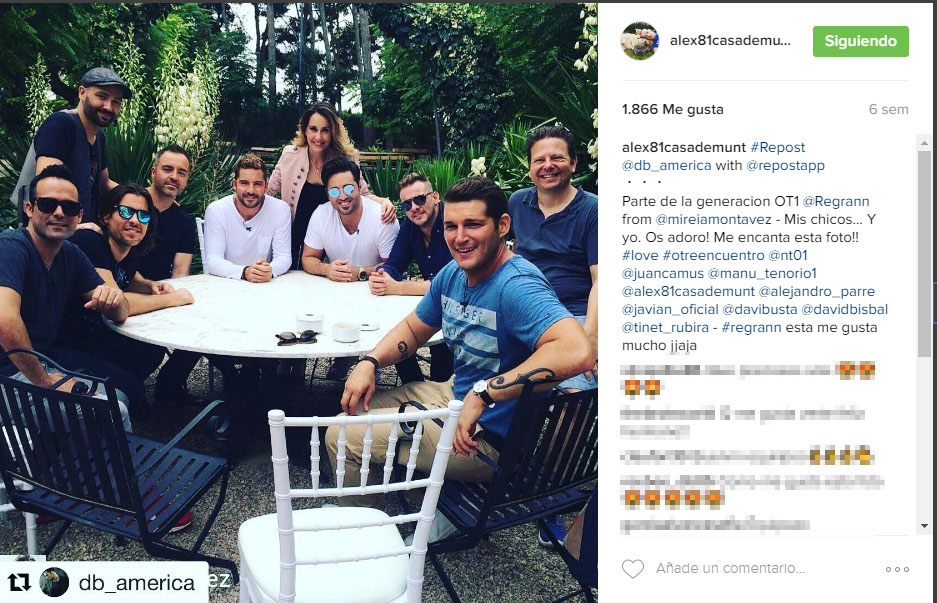Open the @repostapp mention link

point(785,165)
